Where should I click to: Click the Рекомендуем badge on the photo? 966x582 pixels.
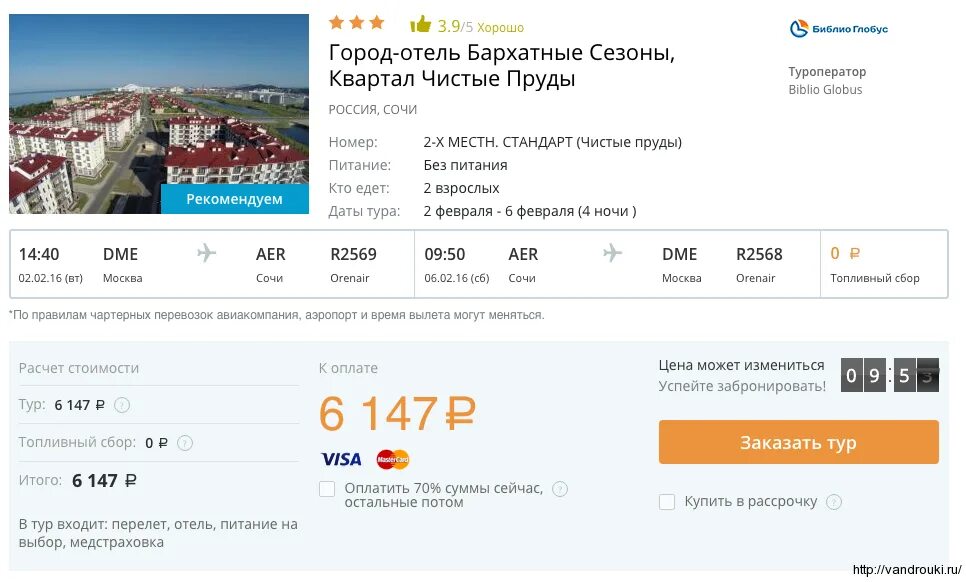click(235, 199)
